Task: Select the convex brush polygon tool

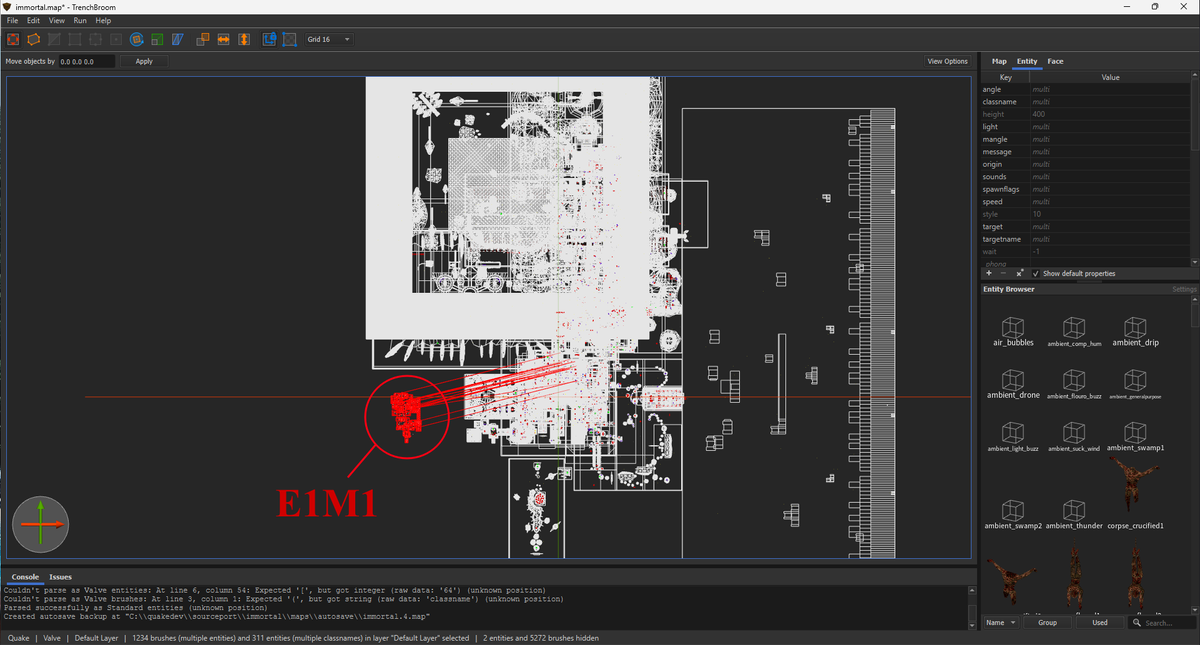Action: click(33, 39)
